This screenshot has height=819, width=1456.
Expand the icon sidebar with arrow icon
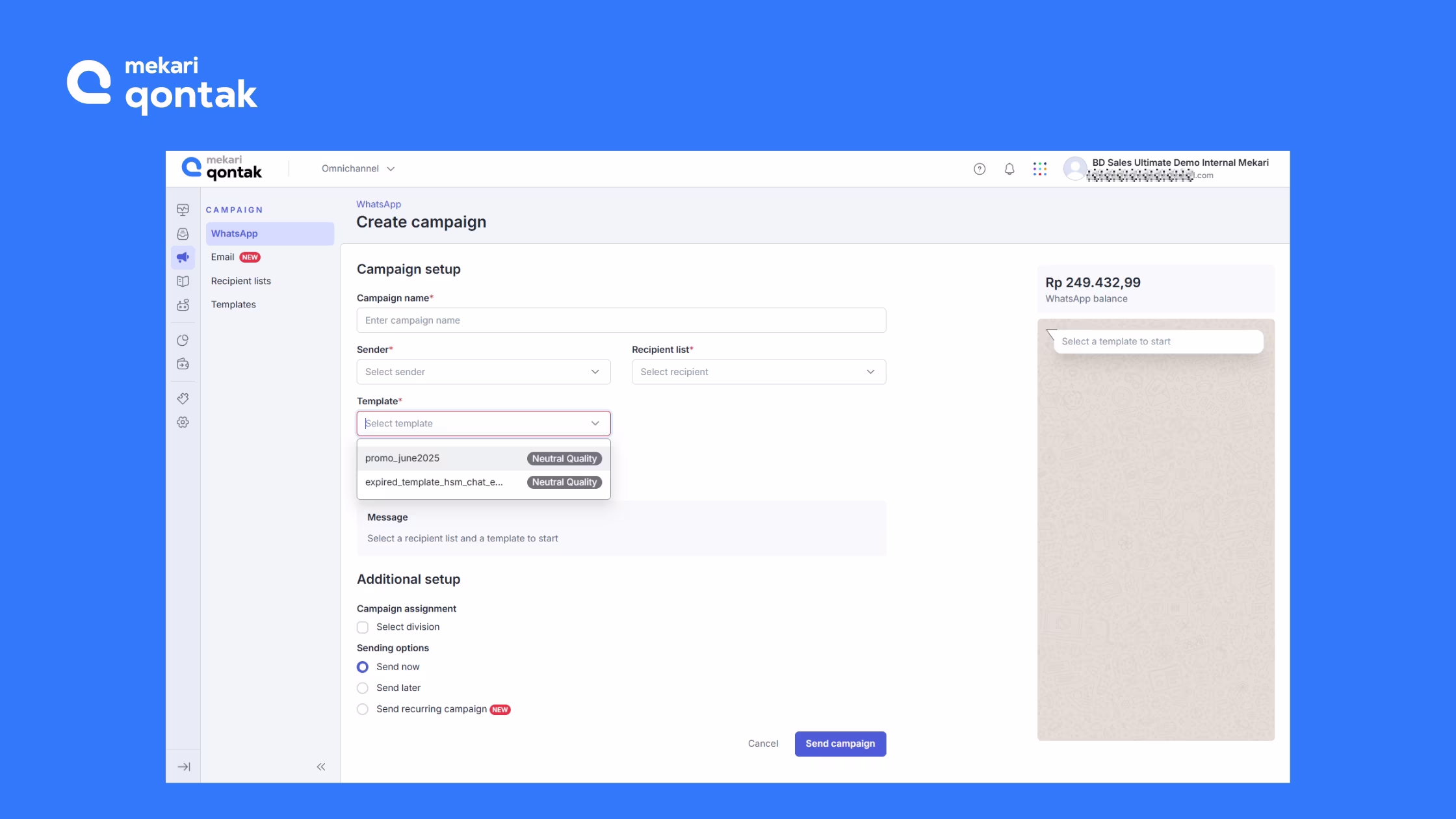pos(184,767)
